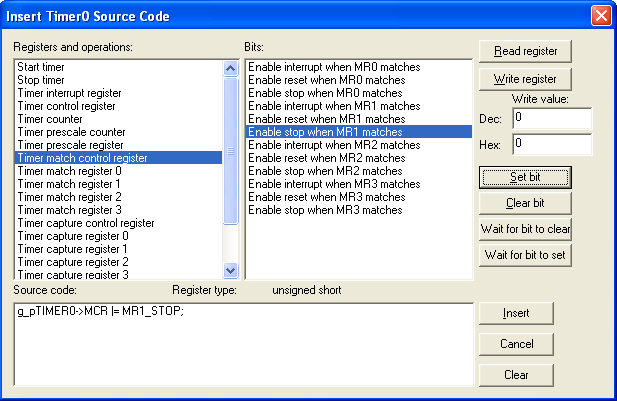Click the Write register button
Image resolution: width=617 pixels, height=401 pixels.
click(525, 79)
